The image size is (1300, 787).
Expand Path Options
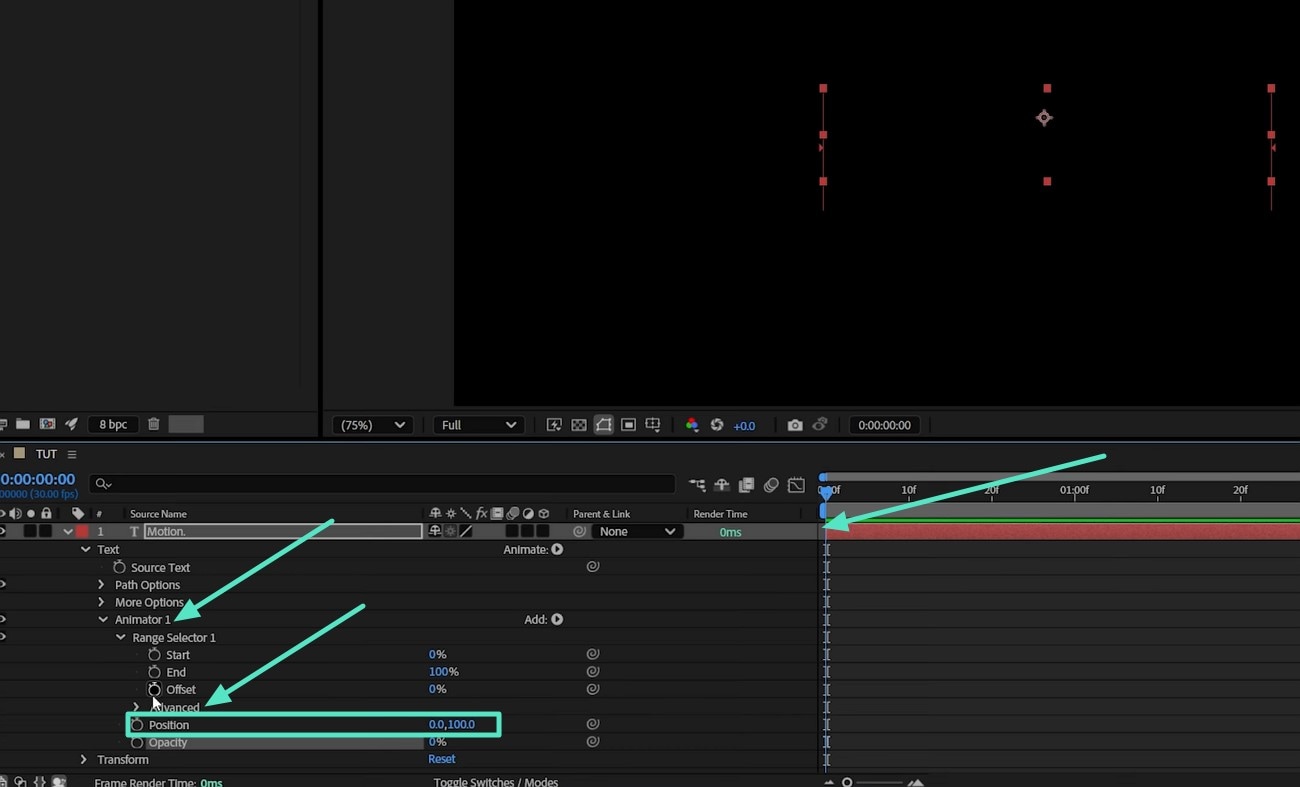[x=101, y=585]
